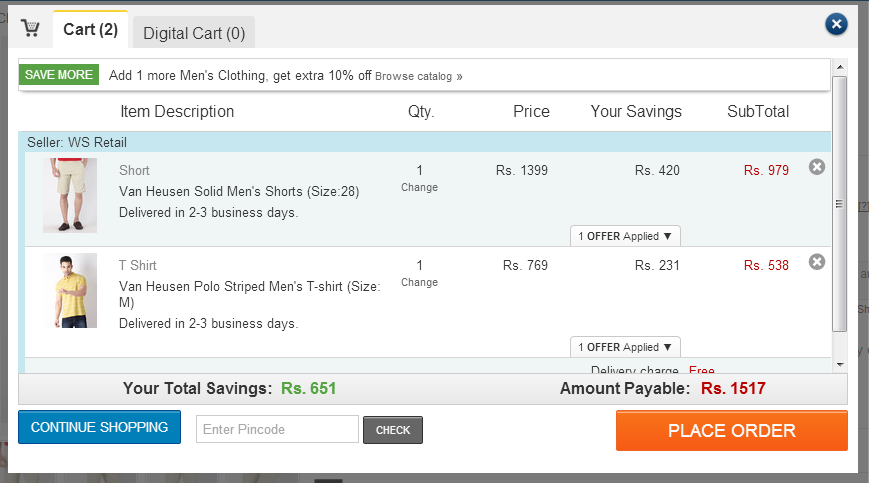This screenshot has height=483, width=869.
Task: Close the cart popup with X icon
Action: 836,24
